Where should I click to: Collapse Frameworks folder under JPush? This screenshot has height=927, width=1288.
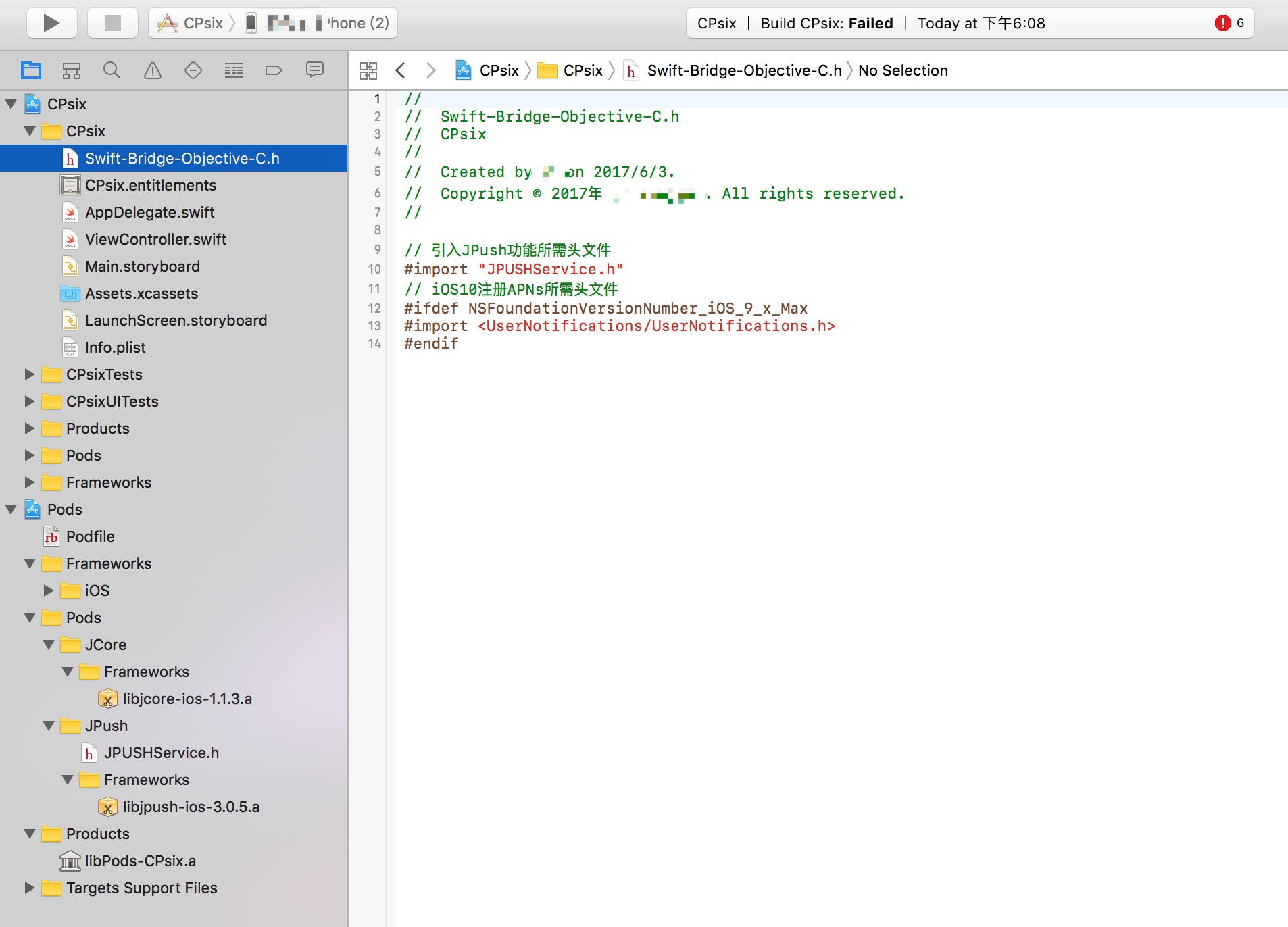coord(68,780)
